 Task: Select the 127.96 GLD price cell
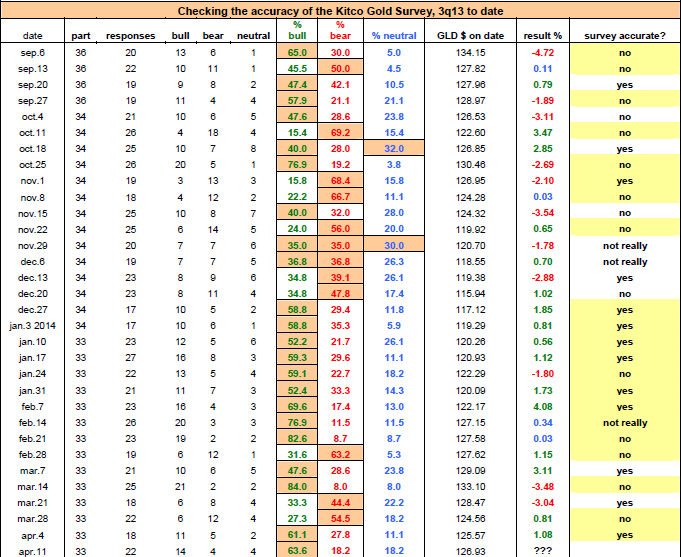point(470,85)
